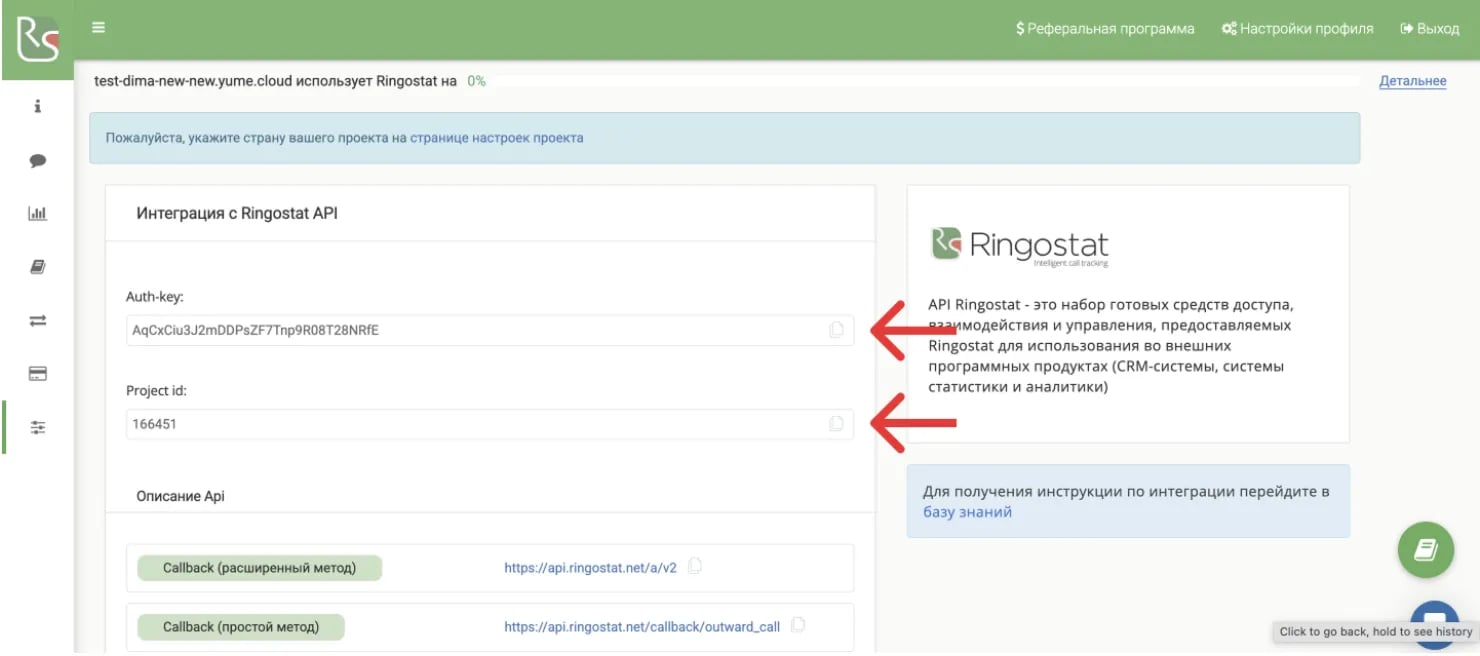The image size is (1480, 656).
Task: Open the bar chart reports icon
Action: pos(38,213)
